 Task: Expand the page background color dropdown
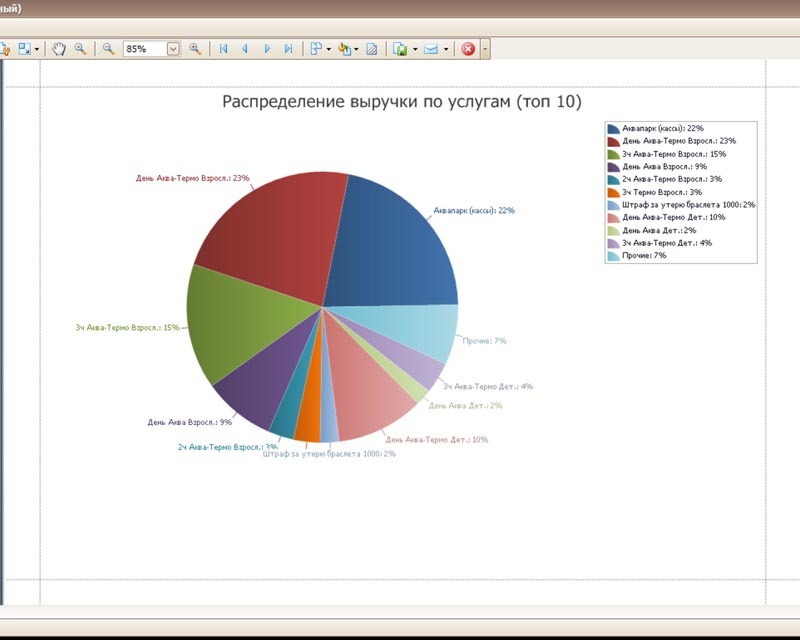click(x=356, y=48)
